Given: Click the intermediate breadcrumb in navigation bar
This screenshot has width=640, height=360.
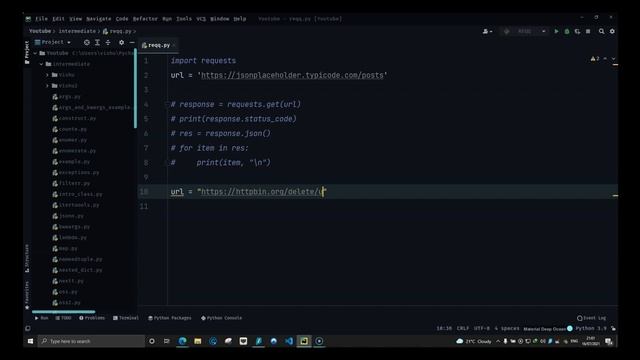Looking at the screenshot, I should pos(77,31).
